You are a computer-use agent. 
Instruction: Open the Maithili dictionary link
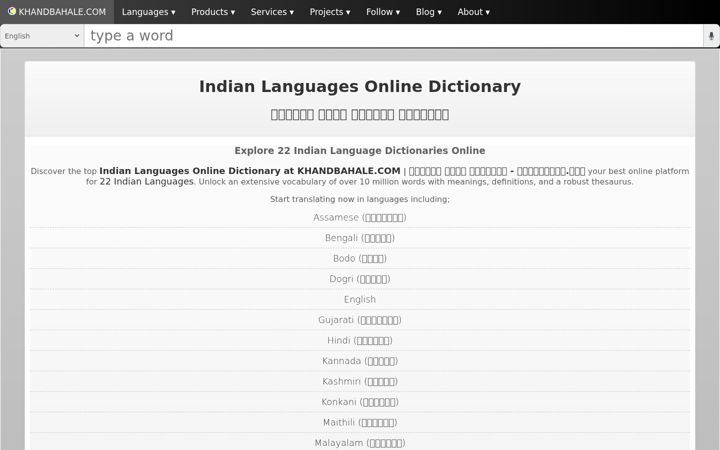click(x=360, y=422)
